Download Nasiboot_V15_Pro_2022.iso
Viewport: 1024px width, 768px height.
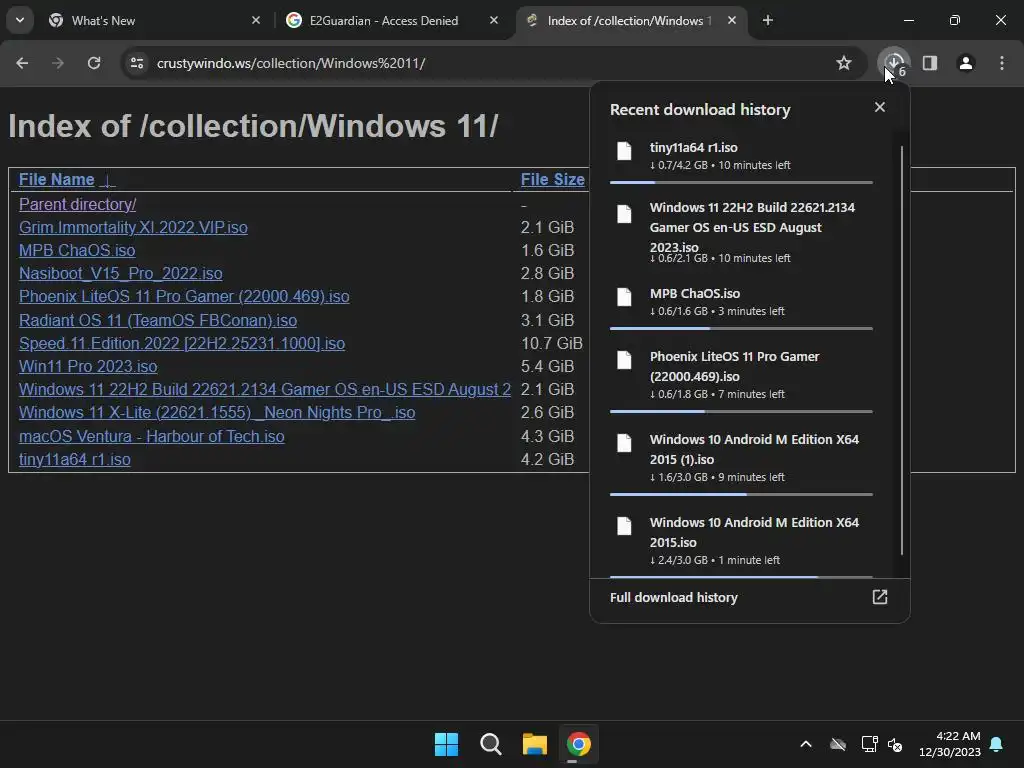click(121, 273)
